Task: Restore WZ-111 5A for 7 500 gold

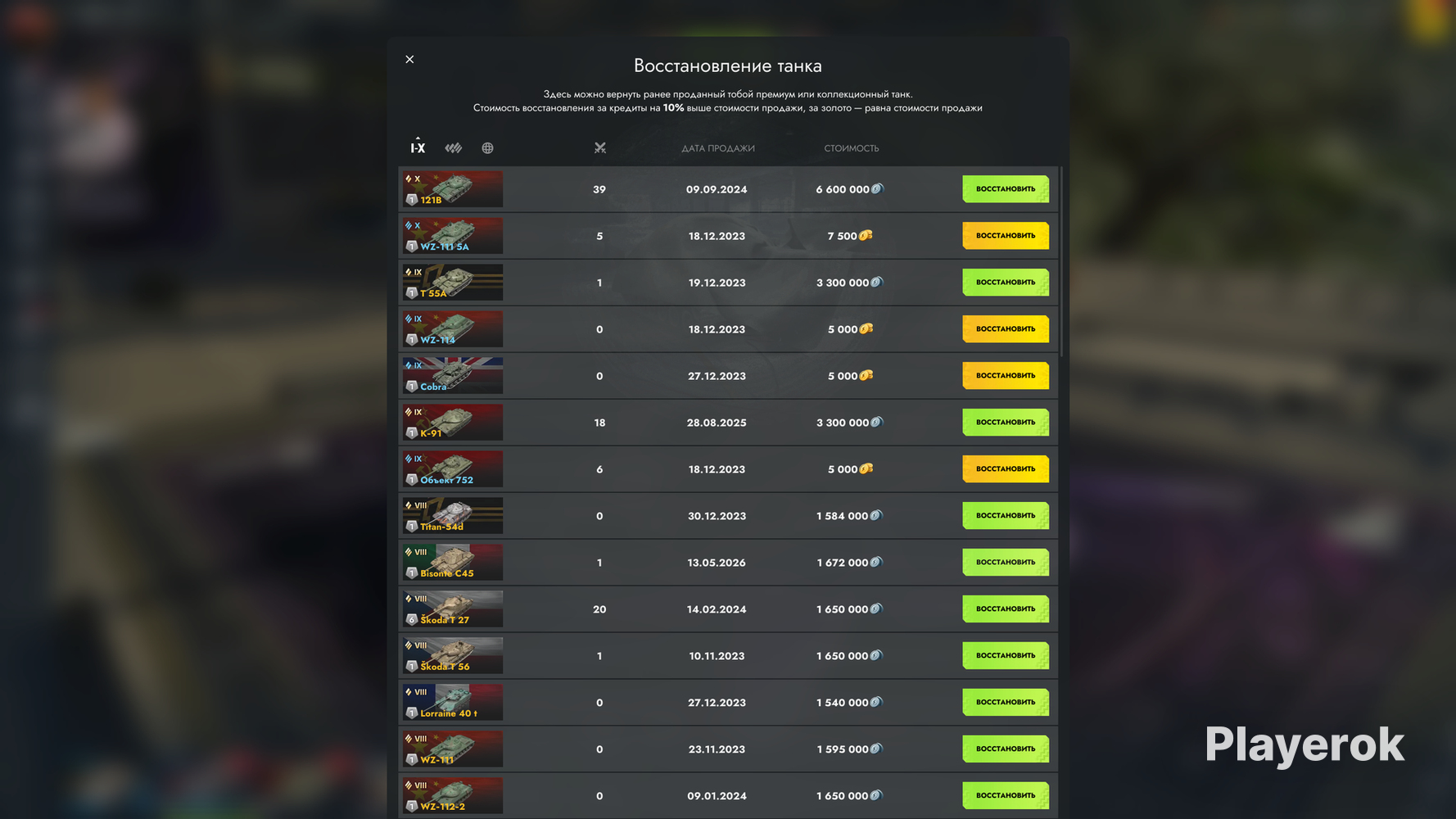Action: click(x=1006, y=236)
